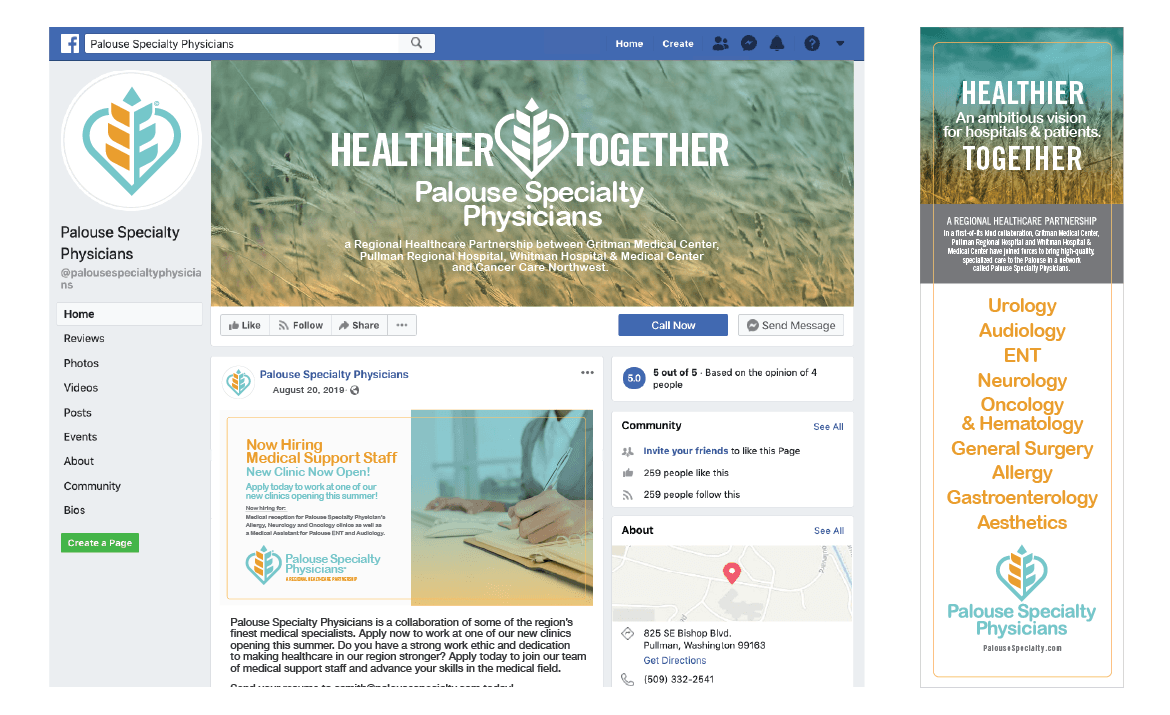Open the Reviews tab in sidebar

pos(84,338)
